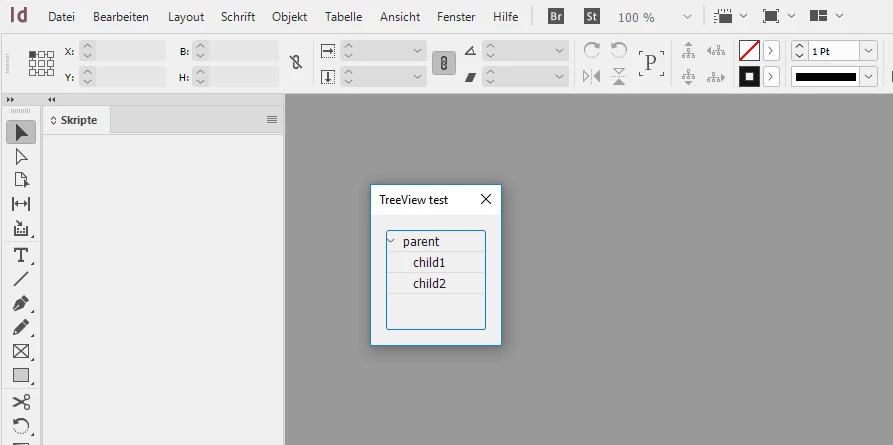The height and width of the screenshot is (445, 893).
Task: Open Adobe Stock via St icon
Action: (592, 17)
